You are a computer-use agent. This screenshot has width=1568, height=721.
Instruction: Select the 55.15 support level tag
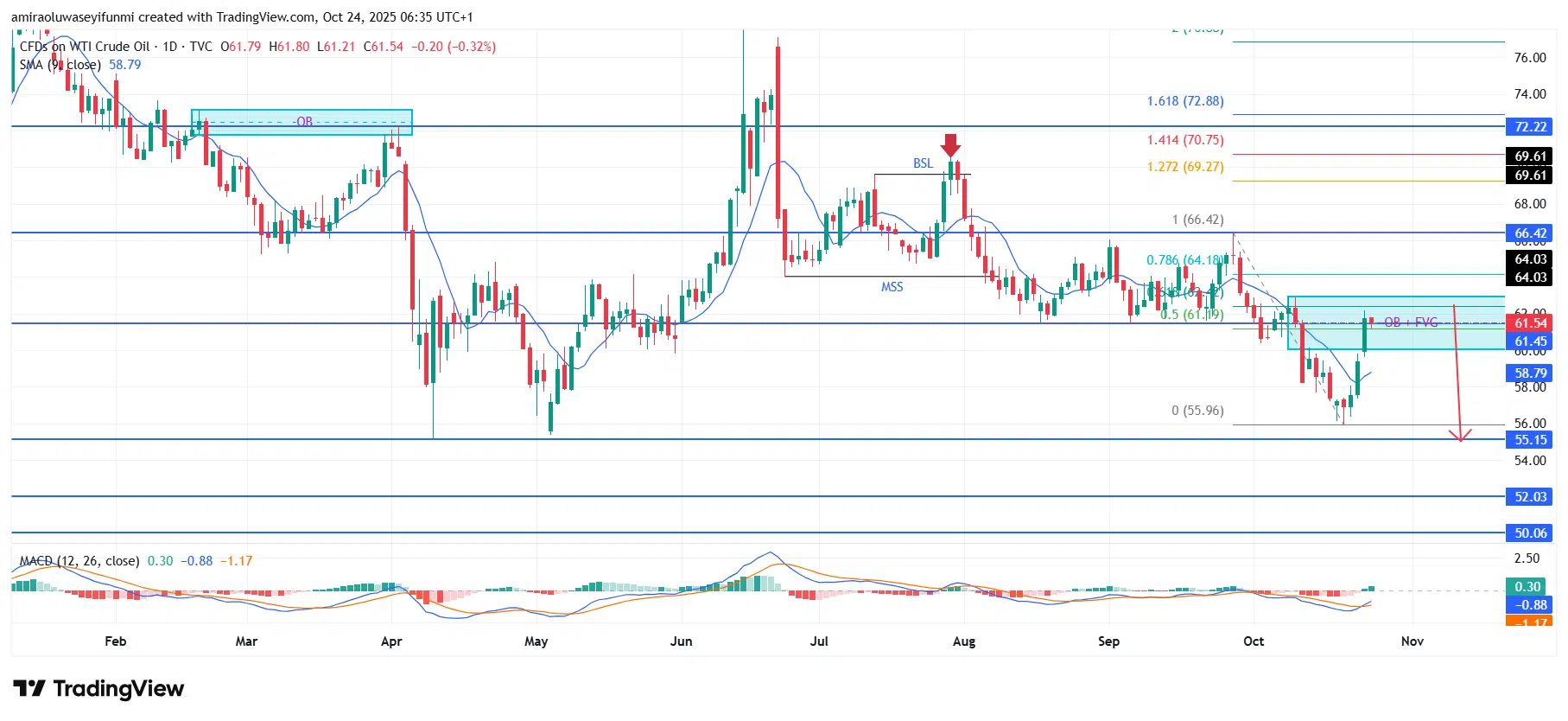1530,440
